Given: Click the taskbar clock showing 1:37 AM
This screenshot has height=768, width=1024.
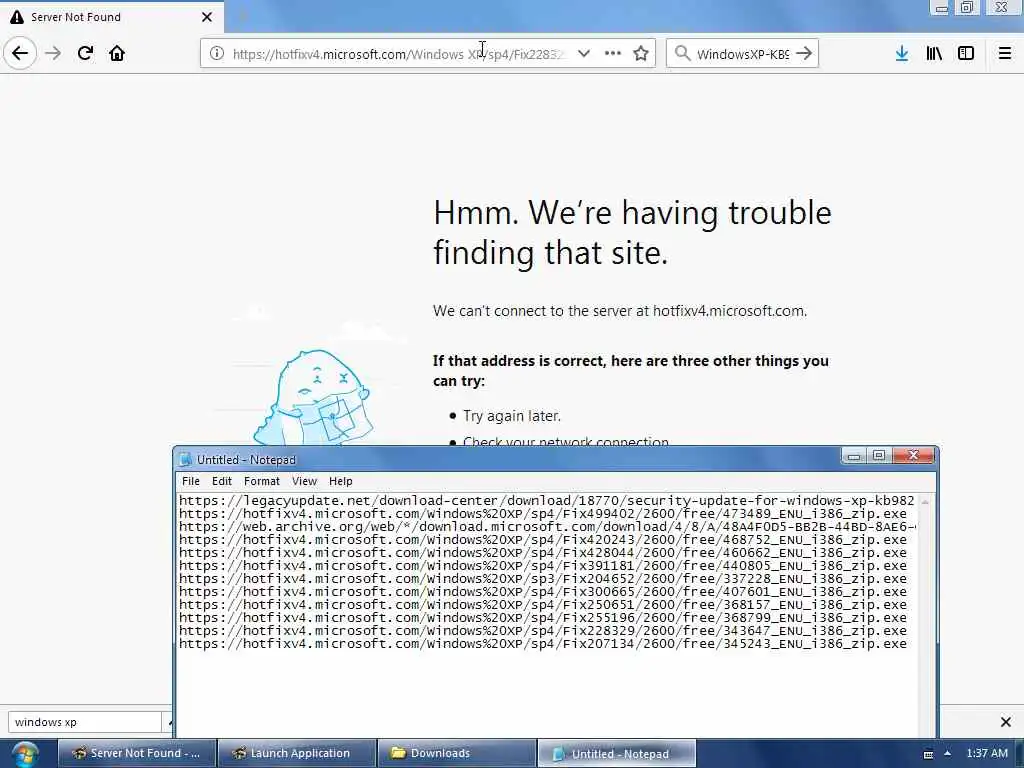Looking at the screenshot, I should click(987, 753).
